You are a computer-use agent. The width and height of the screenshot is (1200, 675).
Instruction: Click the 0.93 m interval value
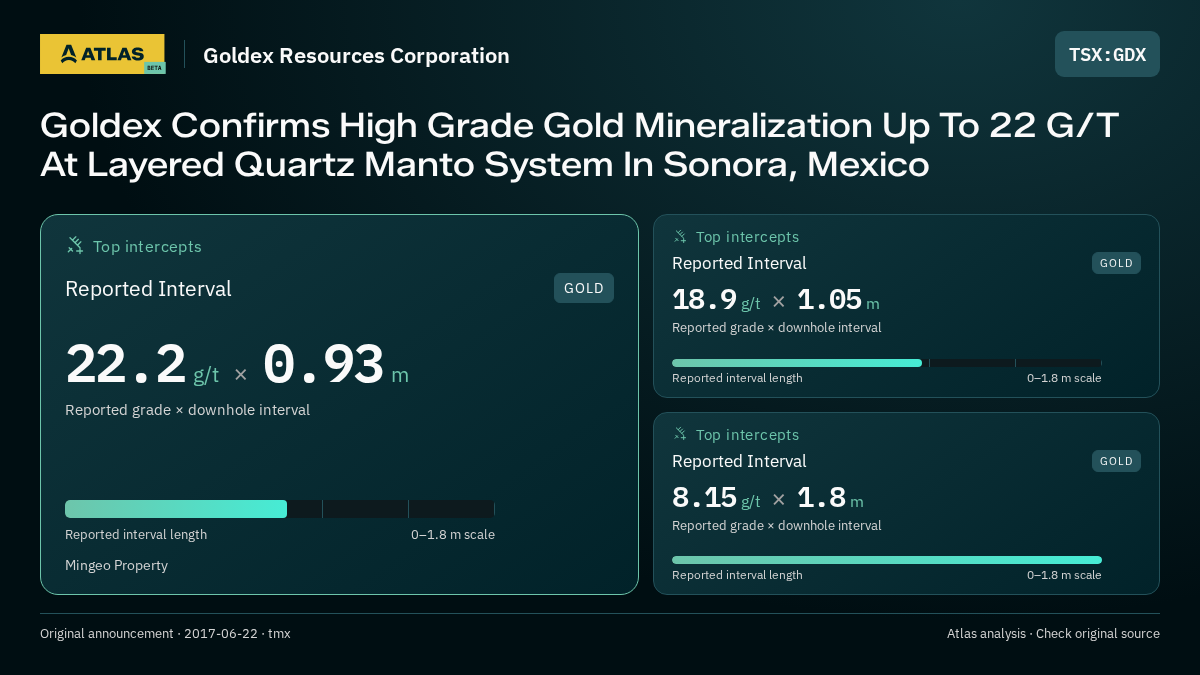point(336,365)
